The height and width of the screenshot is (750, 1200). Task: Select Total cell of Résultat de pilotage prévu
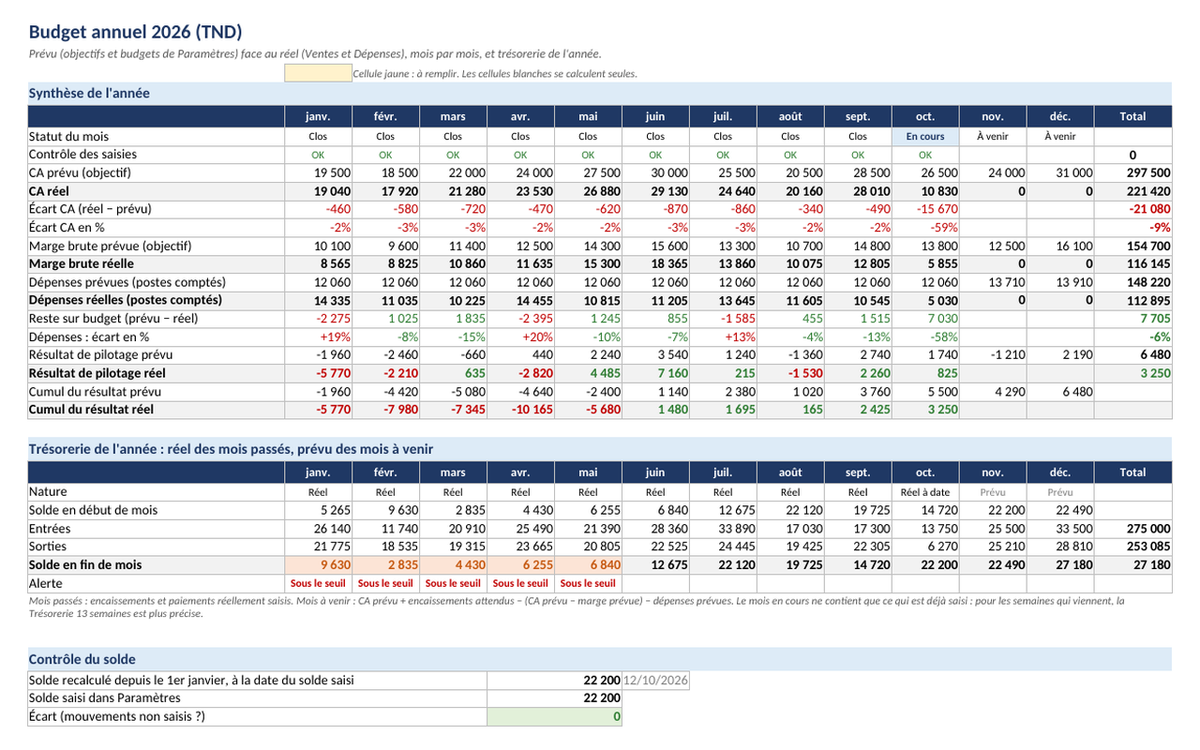(1132, 355)
